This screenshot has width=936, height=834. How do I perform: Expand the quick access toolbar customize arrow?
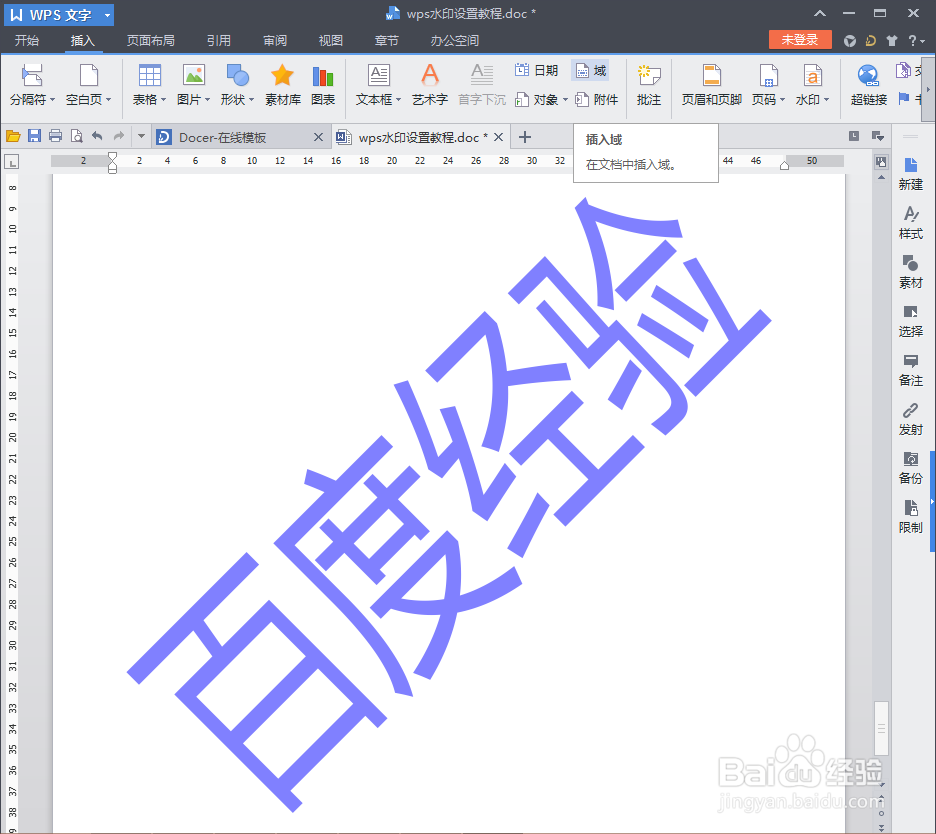tap(141, 136)
